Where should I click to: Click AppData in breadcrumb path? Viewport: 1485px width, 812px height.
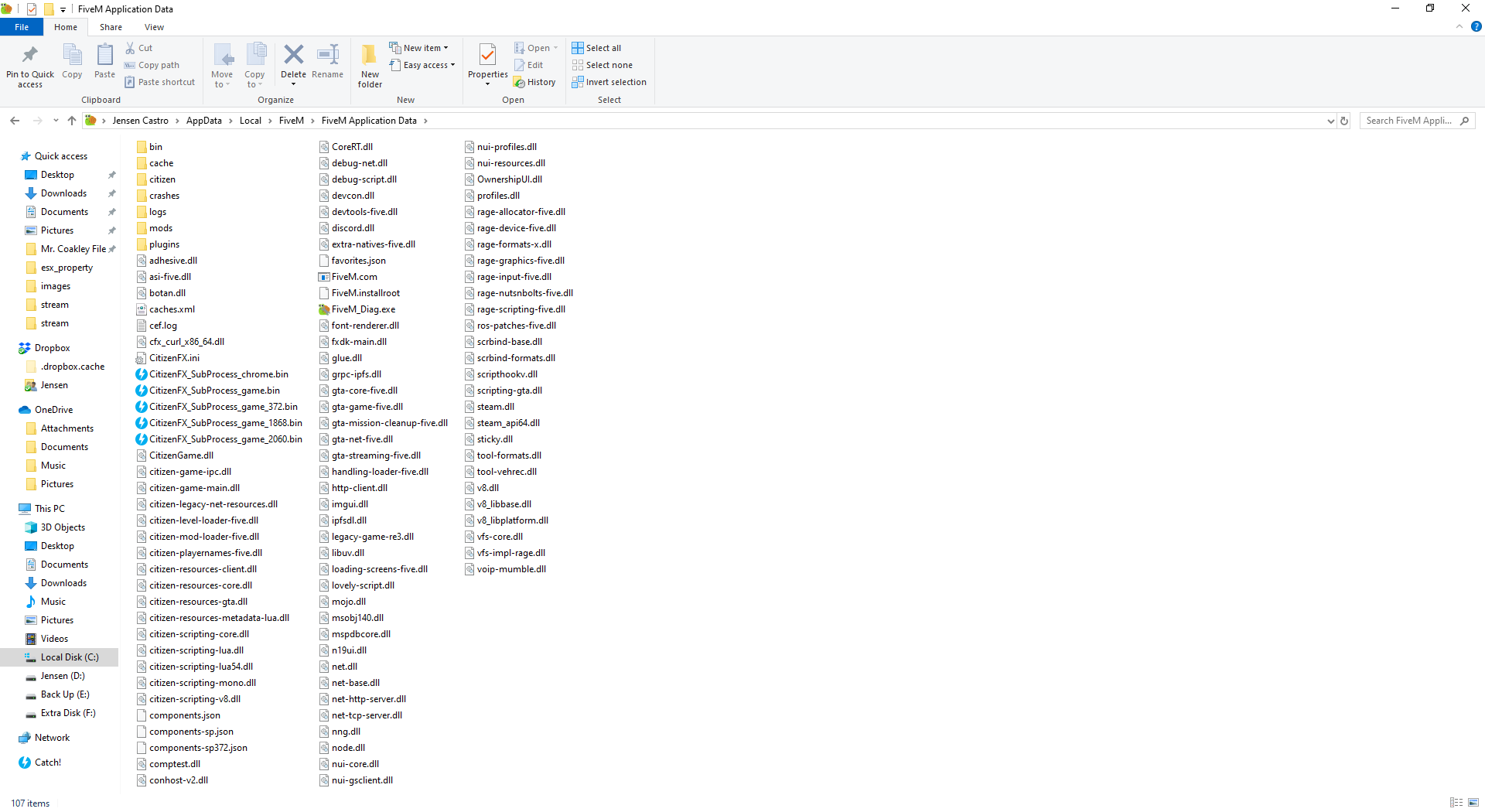[203, 121]
